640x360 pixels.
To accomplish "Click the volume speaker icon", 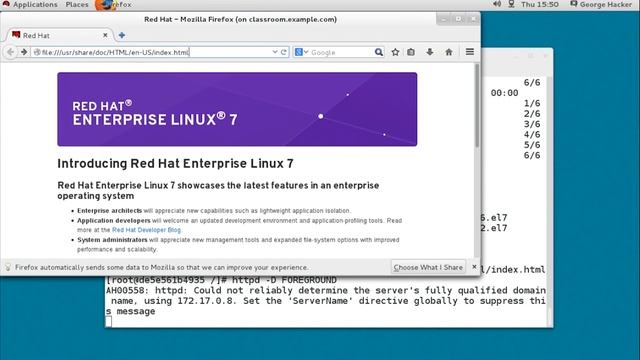I will [497, 4].
